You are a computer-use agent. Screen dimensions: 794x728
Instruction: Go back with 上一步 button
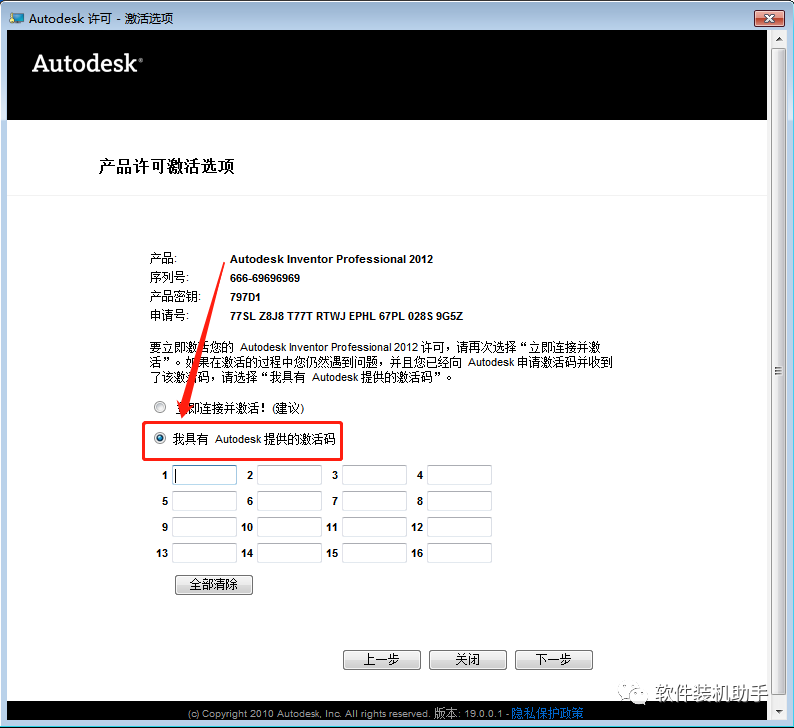point(382,660)
